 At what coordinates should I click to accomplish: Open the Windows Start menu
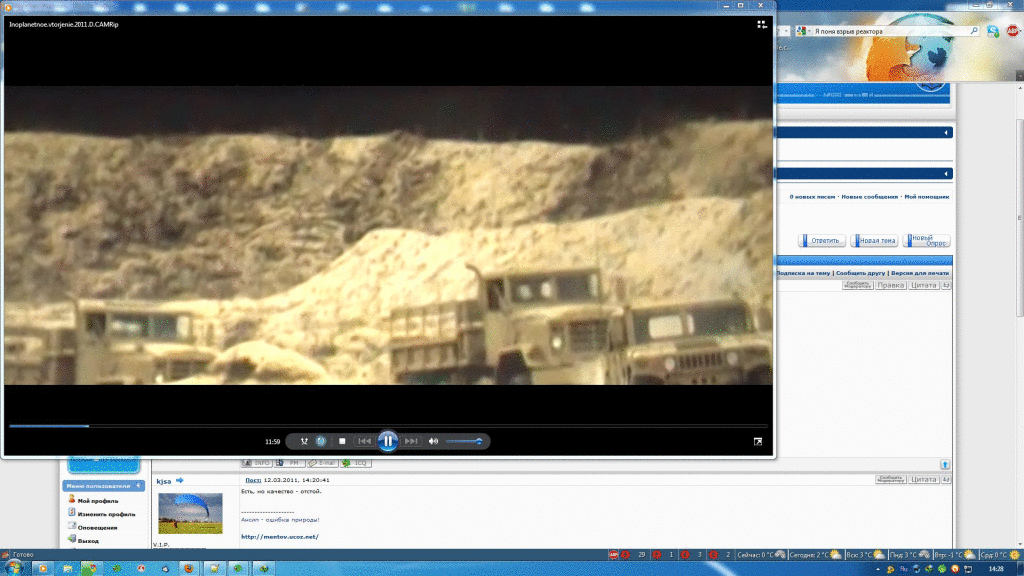click(12, 568)
